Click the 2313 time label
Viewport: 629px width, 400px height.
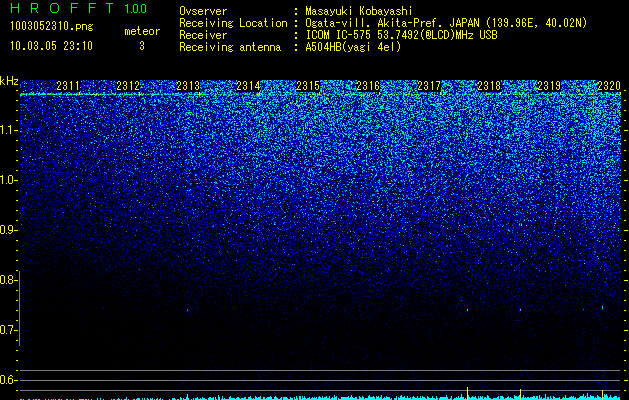click(x=188, y=86)
